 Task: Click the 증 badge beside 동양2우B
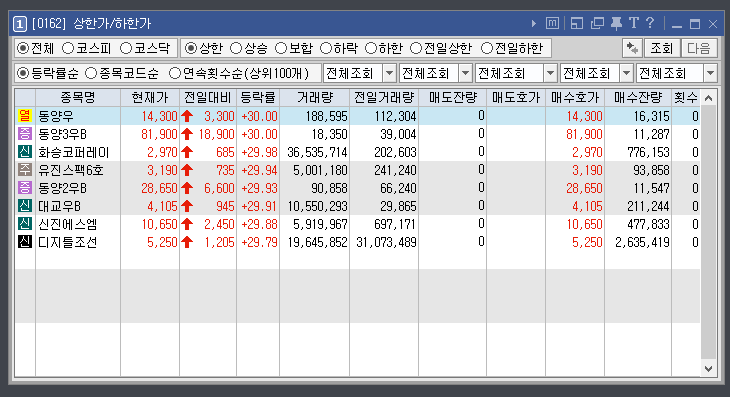pyautogui.click(x=25, y=188)
